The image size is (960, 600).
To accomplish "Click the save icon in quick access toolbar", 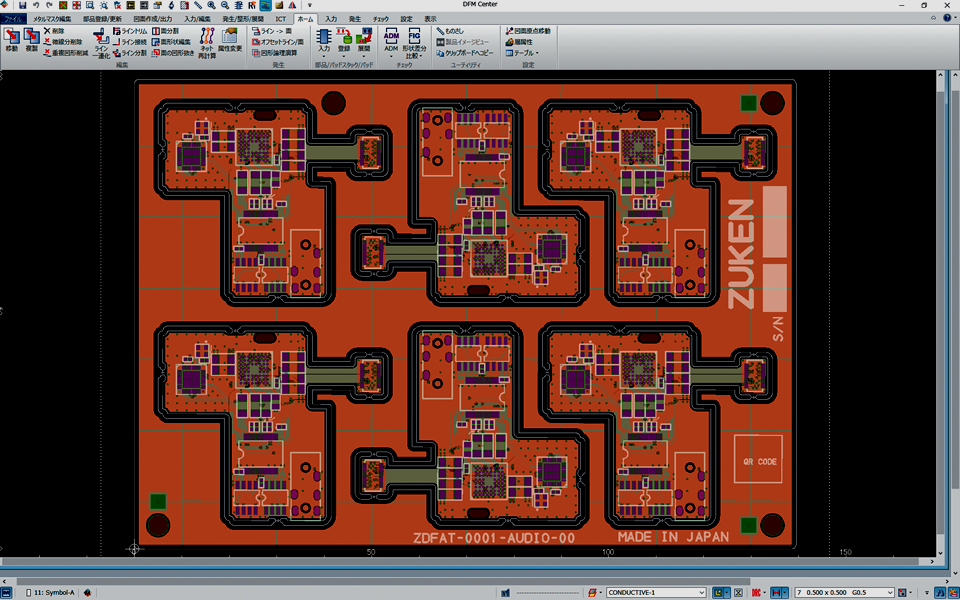I will (22, 5).
